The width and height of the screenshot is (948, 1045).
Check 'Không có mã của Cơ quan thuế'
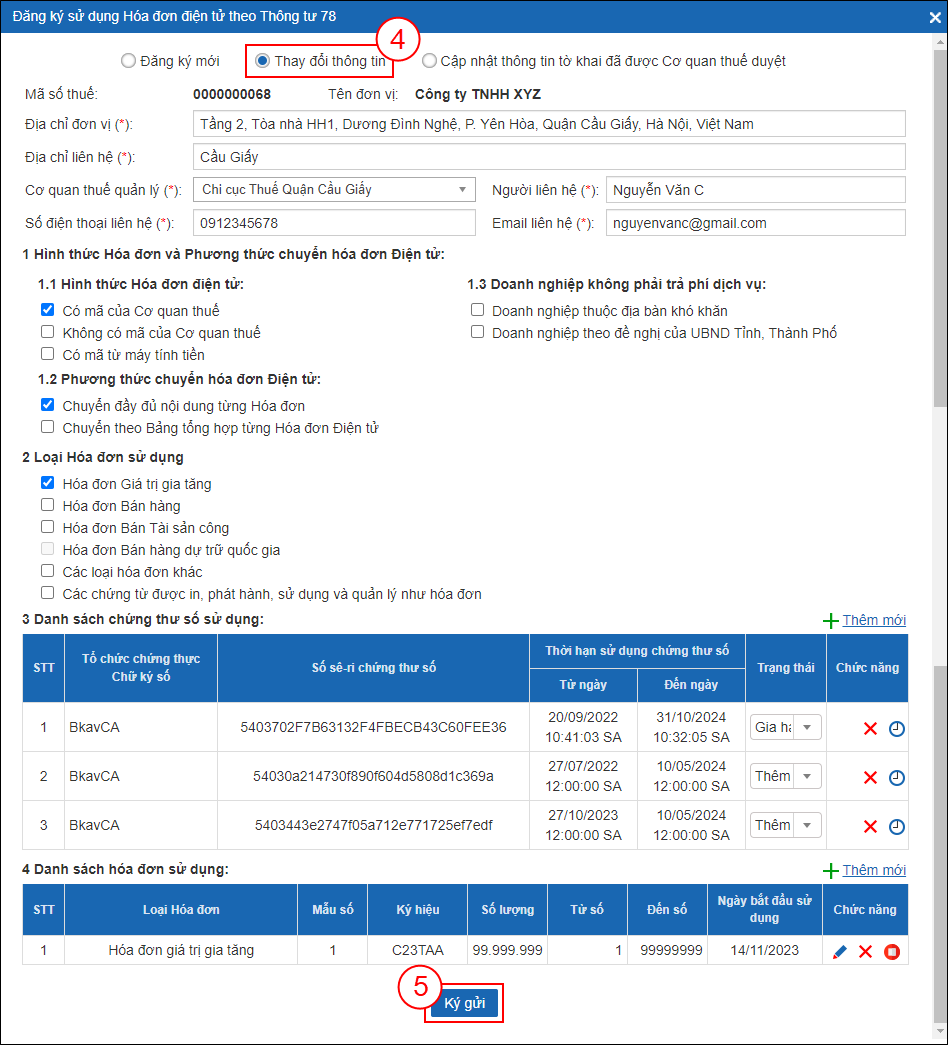[47, 331]
